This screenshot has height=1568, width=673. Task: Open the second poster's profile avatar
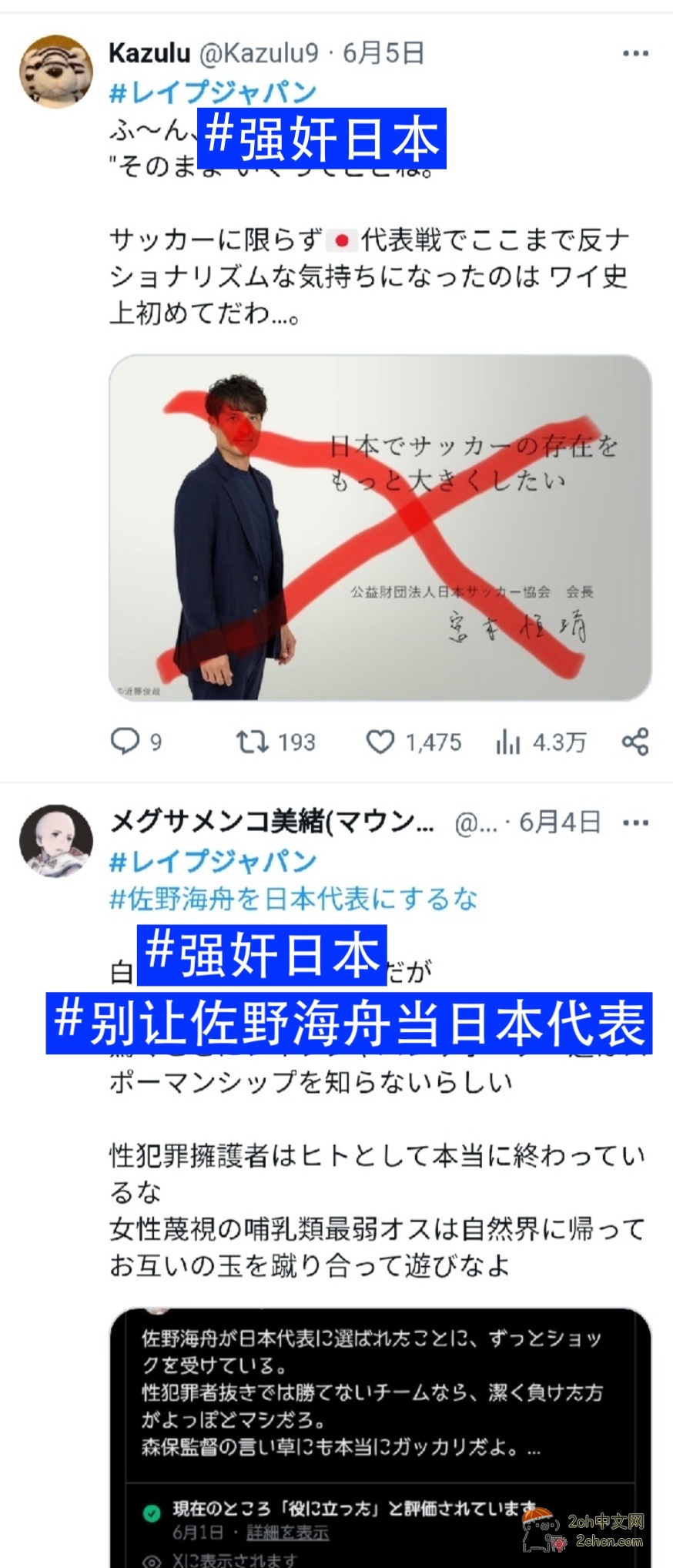pos(55,841)
